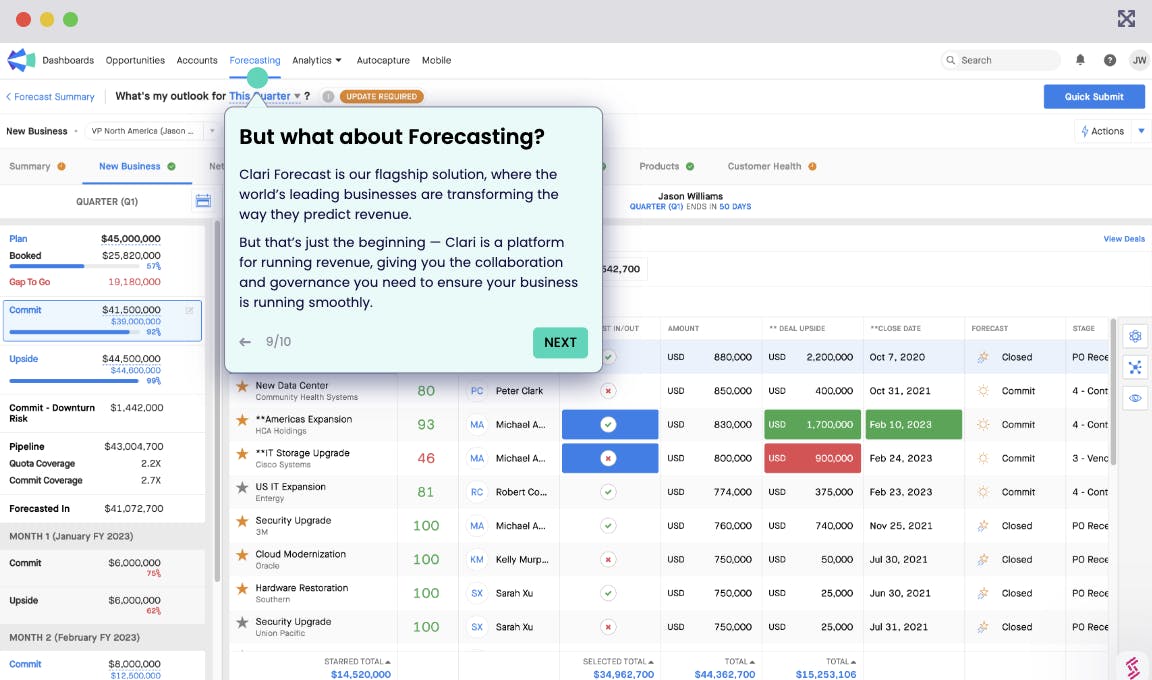This screenshot has height=680, width=1152.
Task: Star the **Americas Expansion deal
Action: point(242,420)
